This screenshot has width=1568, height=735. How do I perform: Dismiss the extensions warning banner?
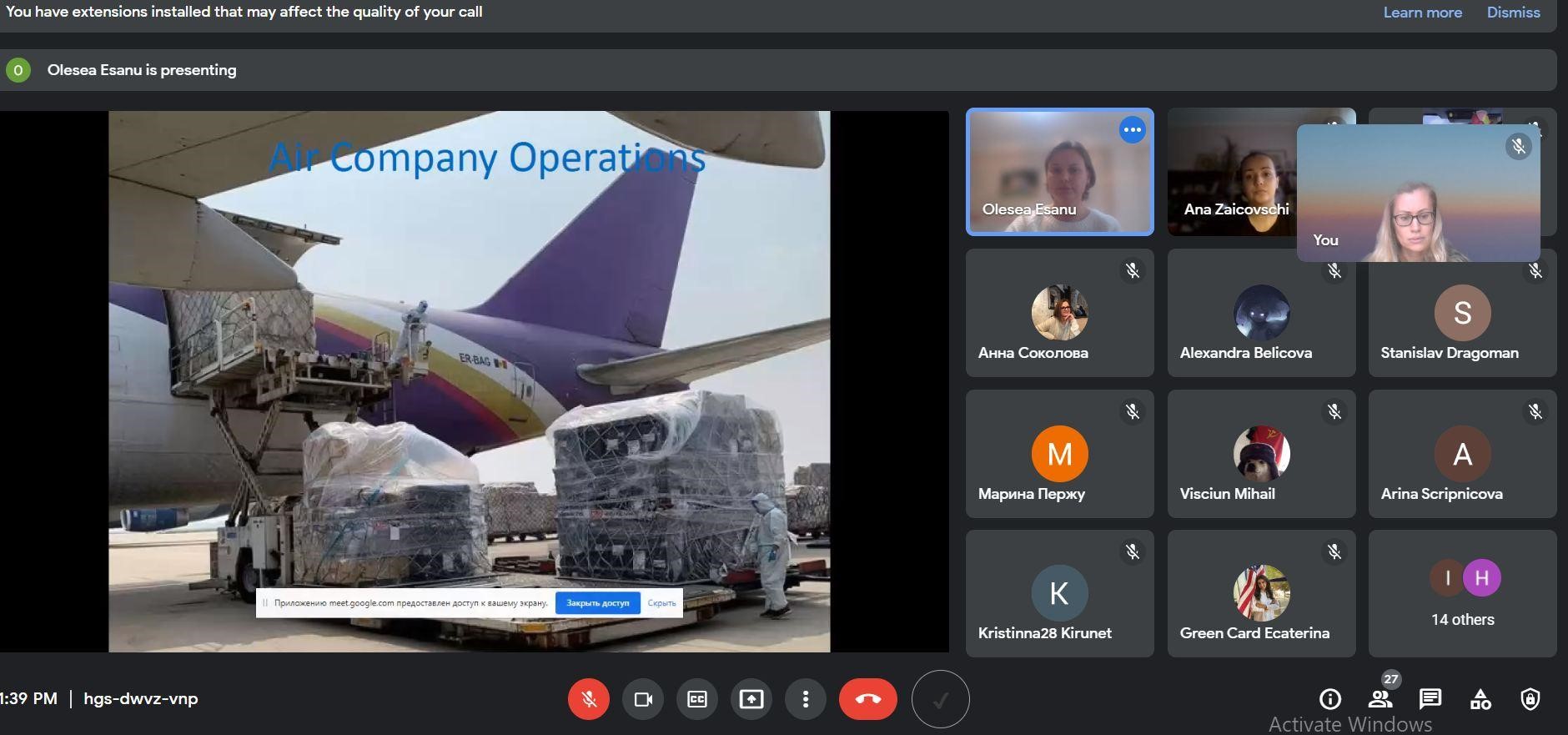1513,13
